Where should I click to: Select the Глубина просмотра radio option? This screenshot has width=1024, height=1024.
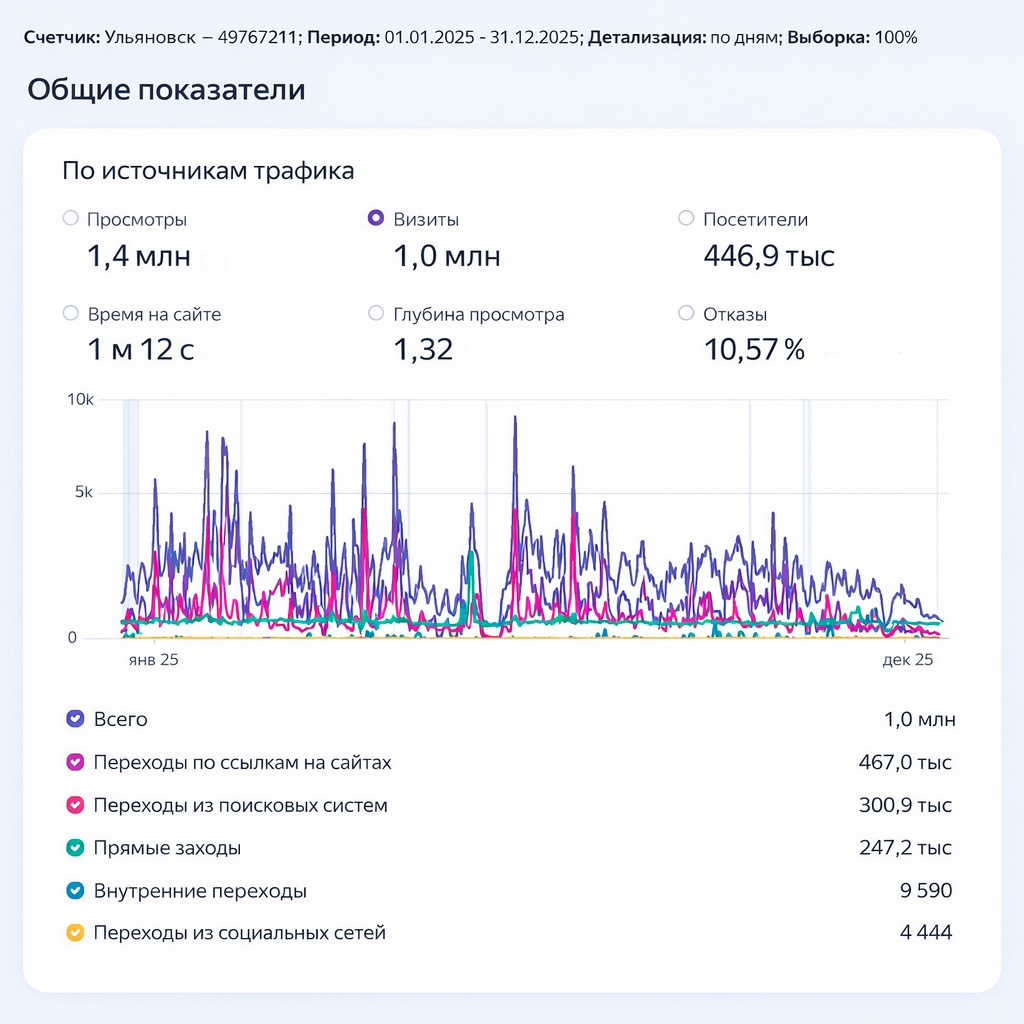click(376, 314)
